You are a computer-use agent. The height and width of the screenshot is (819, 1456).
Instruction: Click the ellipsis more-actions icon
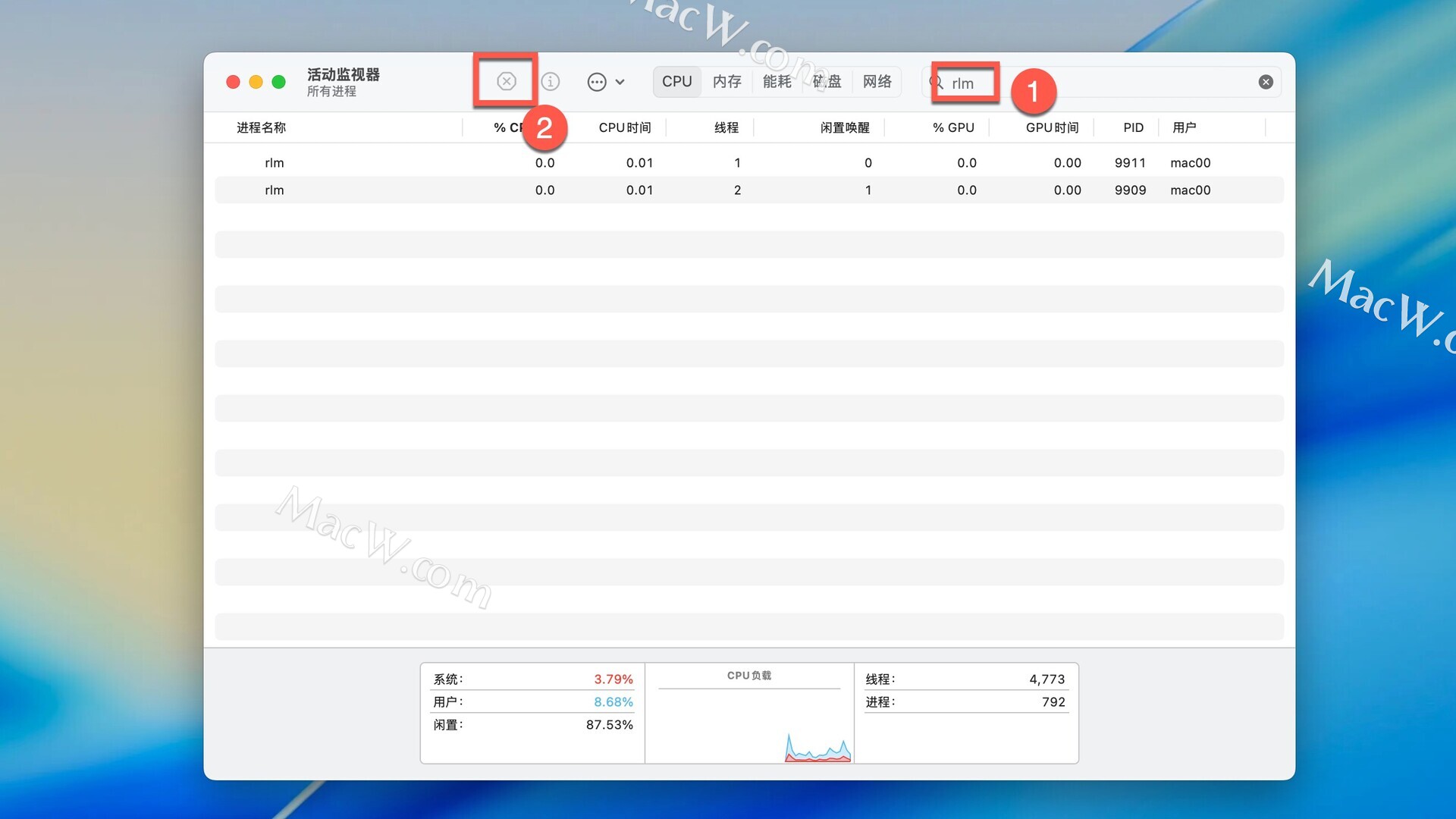click(597, 82)
